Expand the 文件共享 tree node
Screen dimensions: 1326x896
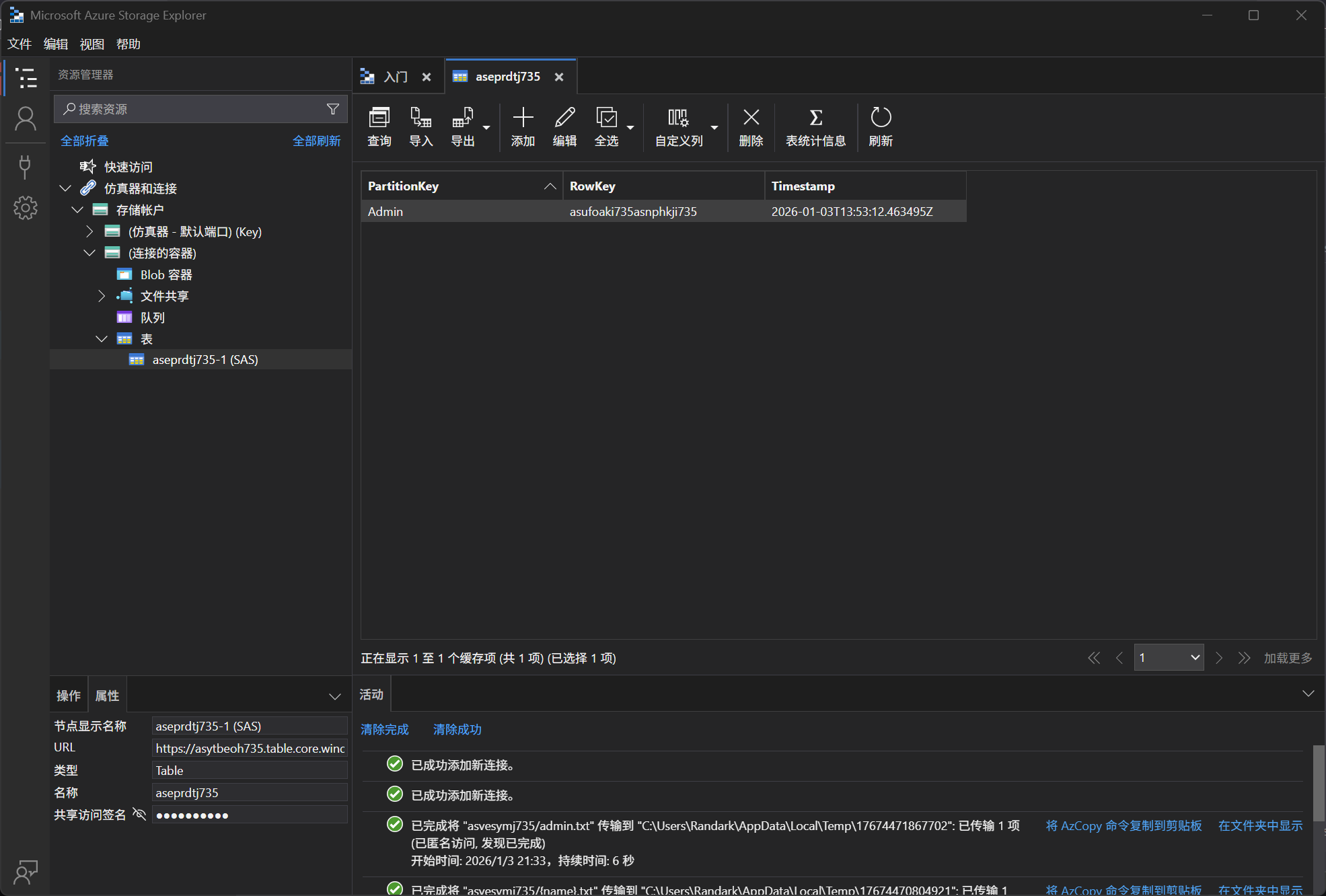pos(102,296)
